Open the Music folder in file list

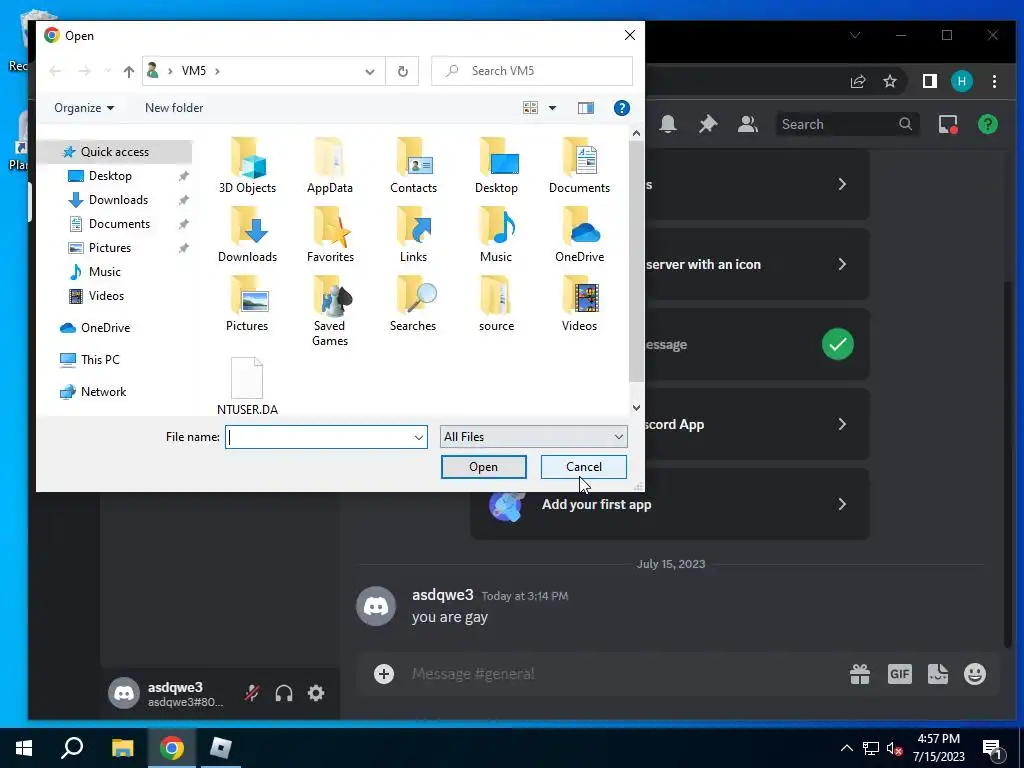click(x=496, y=235)
